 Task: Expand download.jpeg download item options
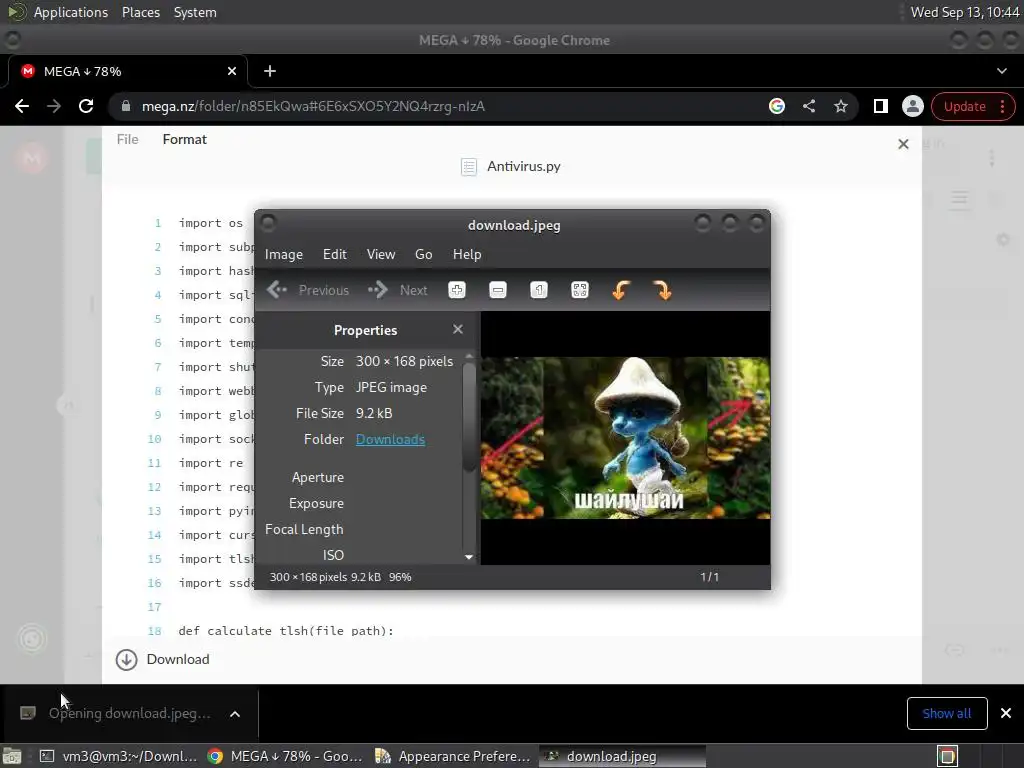(235, 714)
